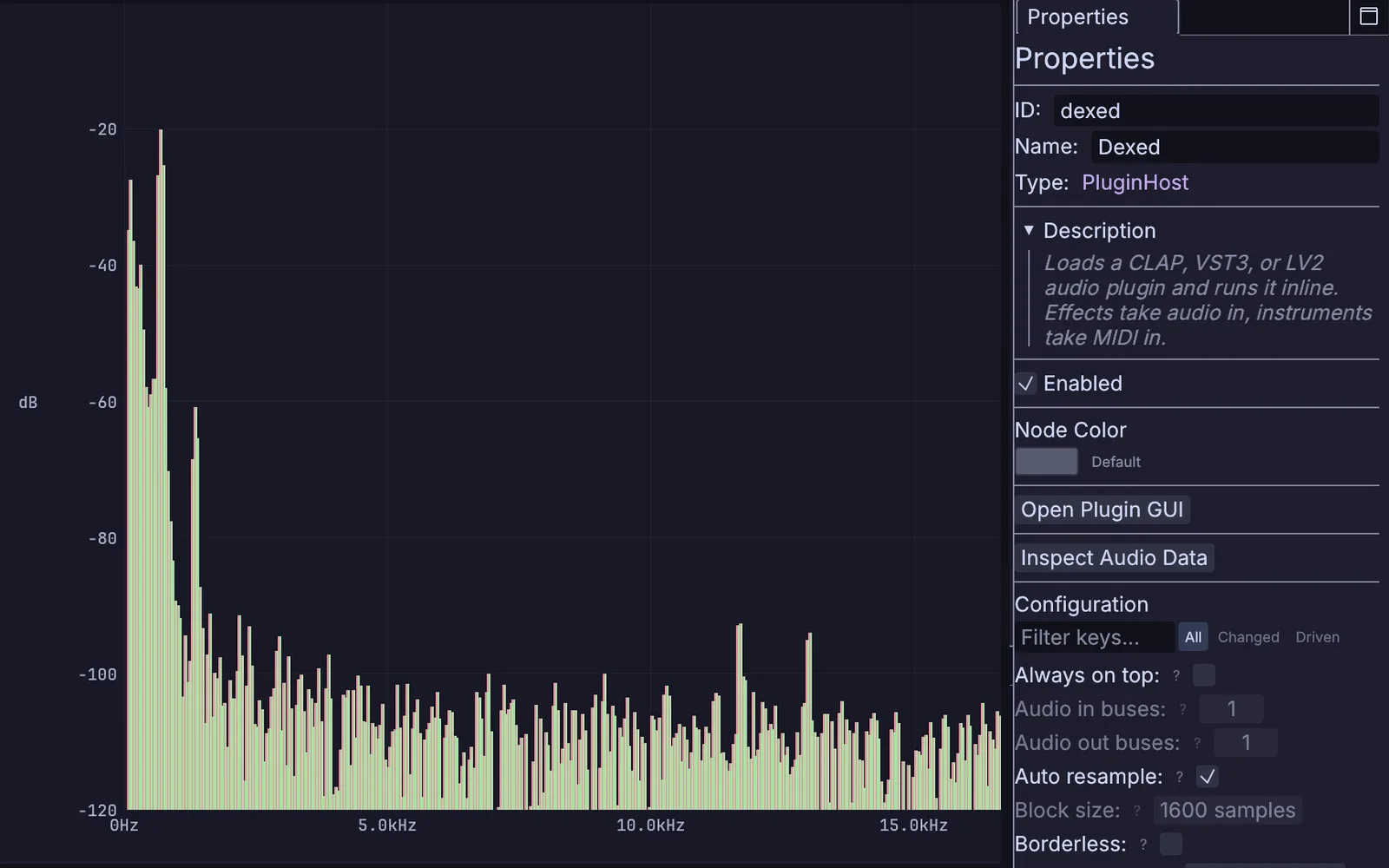
Task: Filter configuration by Driven keys
Action: 1318,637
